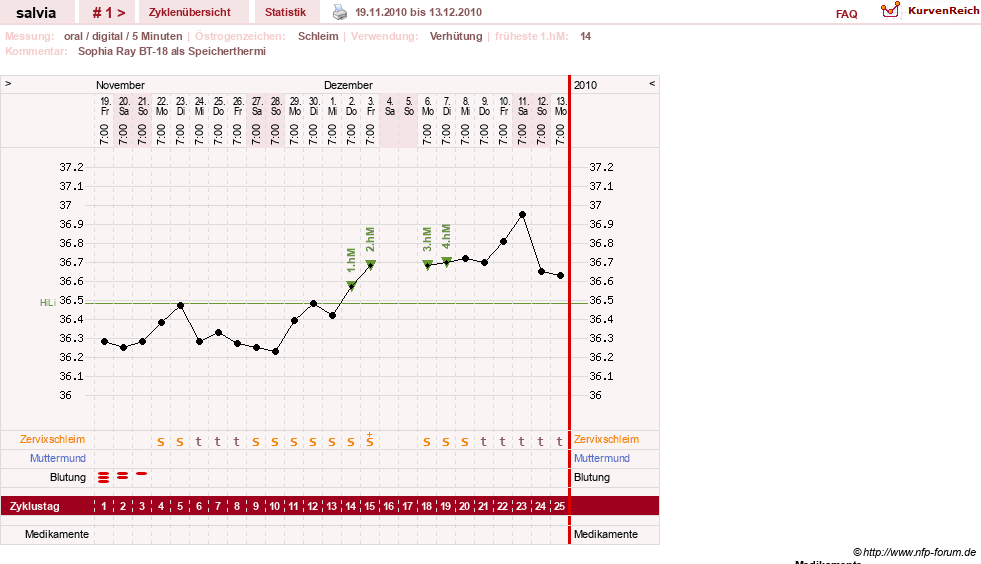
Task: Click the last temperature point on day 25
Action: click(561, 275)
